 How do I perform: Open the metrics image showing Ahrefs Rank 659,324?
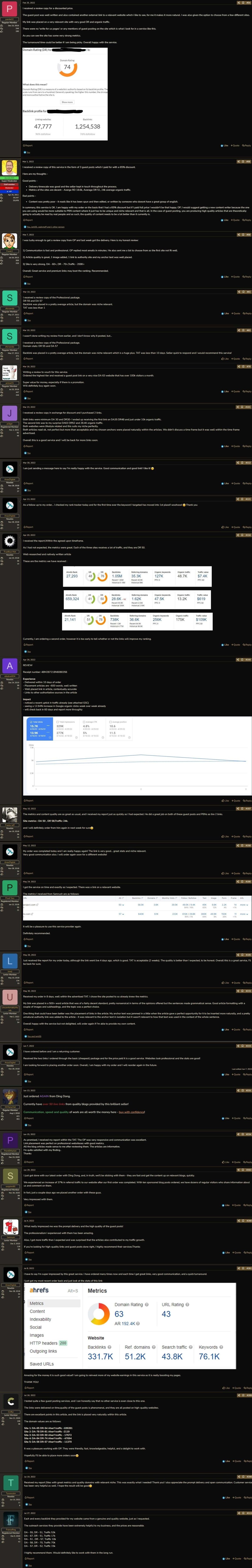(x=137, y=600)
